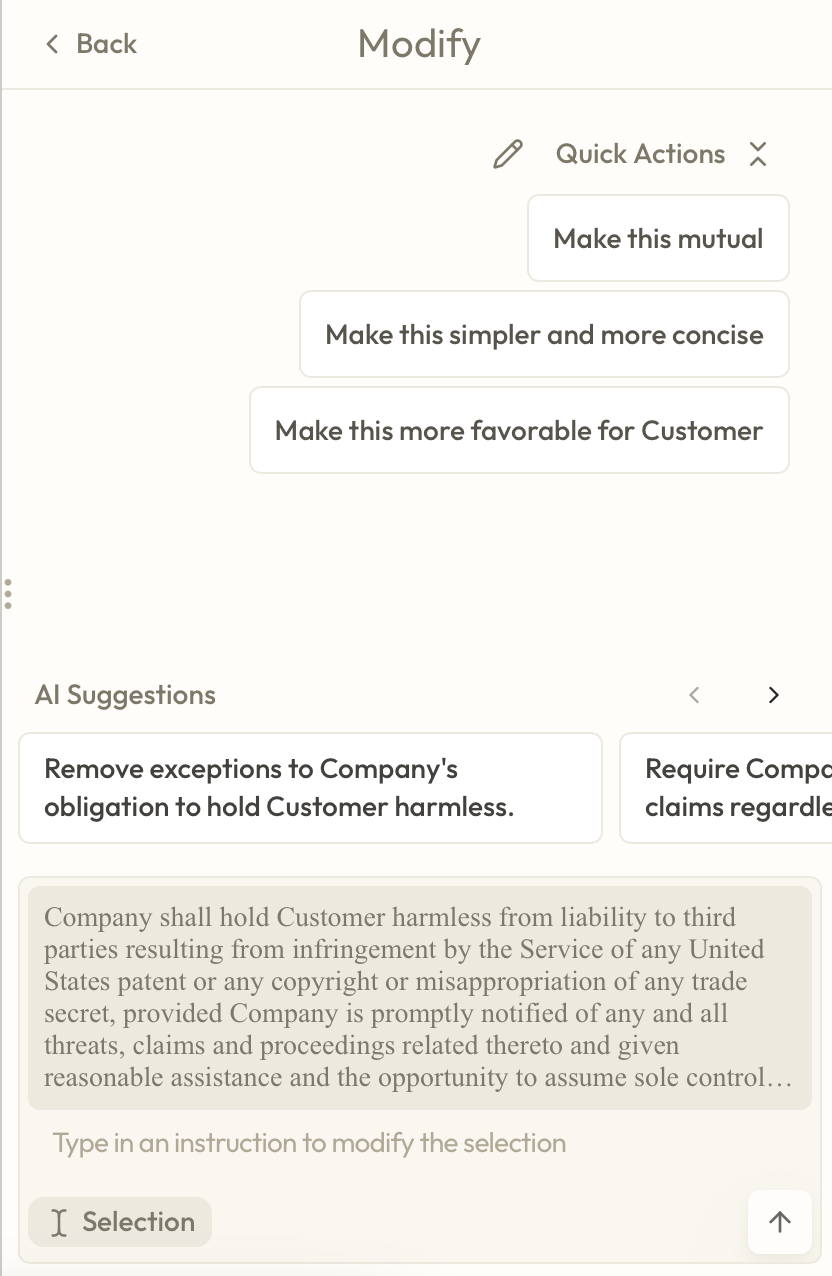Click the Modify panel title
The image size is (832, 1276).
(419, 44)
